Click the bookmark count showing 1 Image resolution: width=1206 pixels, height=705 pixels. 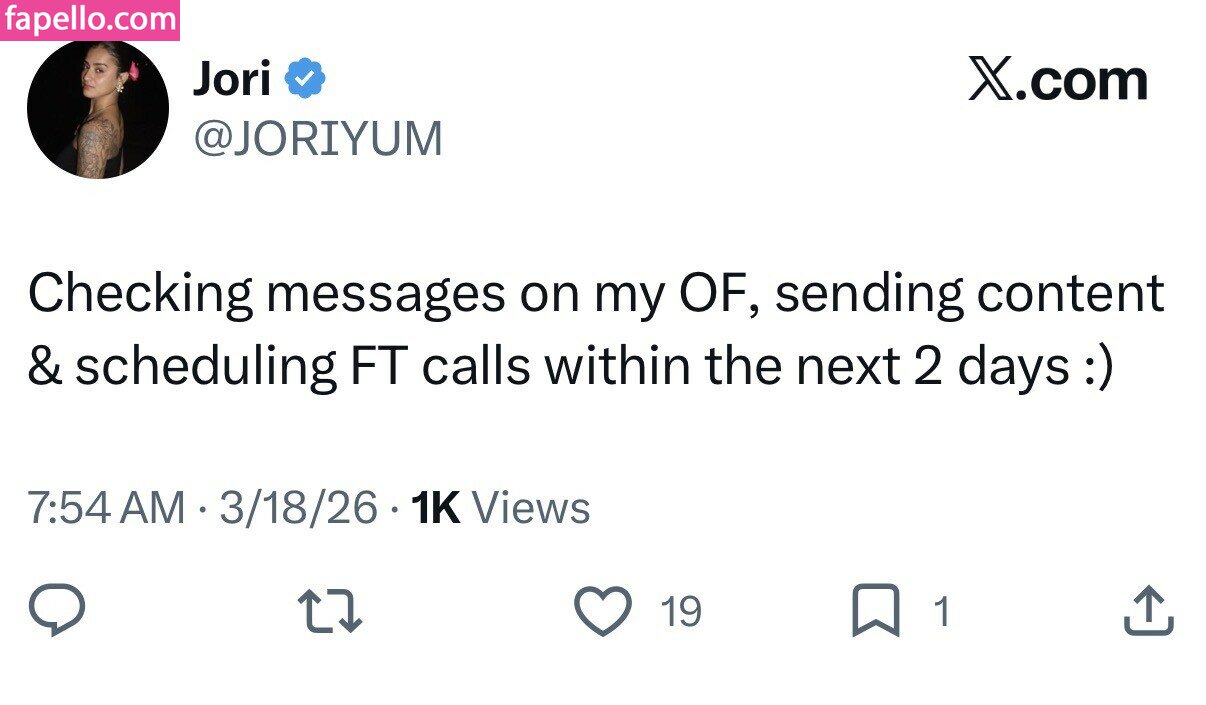(940, 611)
